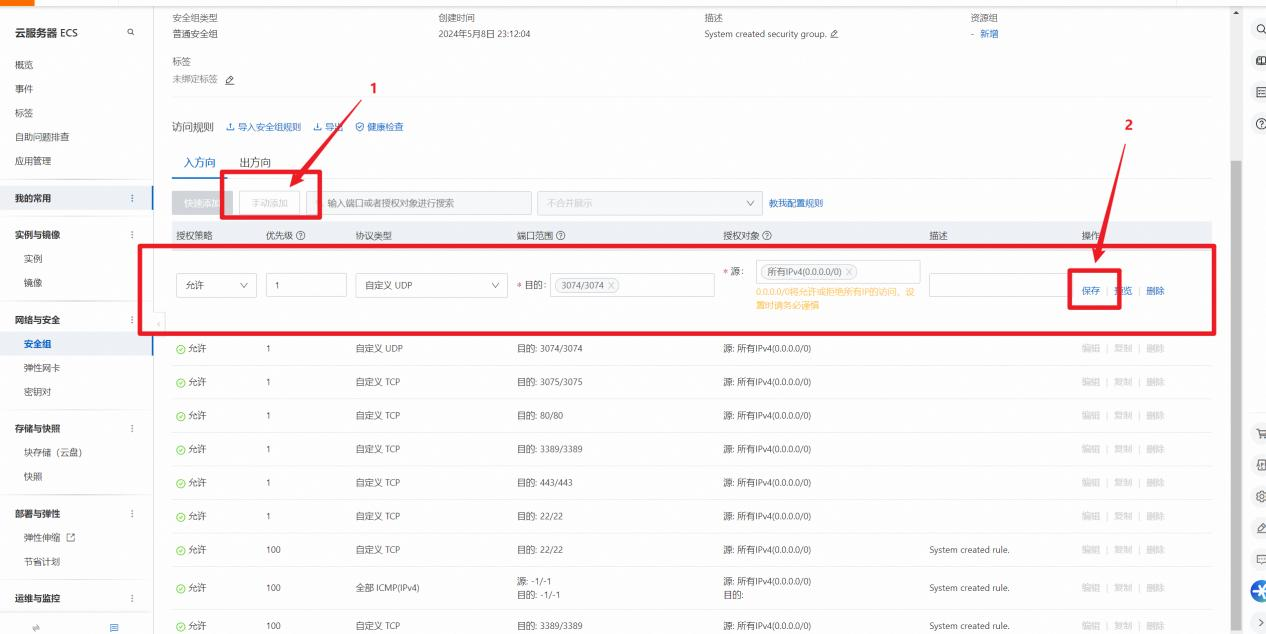This screenshot has height=634, width=1266.
Task: Click the bottom-left sidebar list icon
Action: [x=114, y=627]
